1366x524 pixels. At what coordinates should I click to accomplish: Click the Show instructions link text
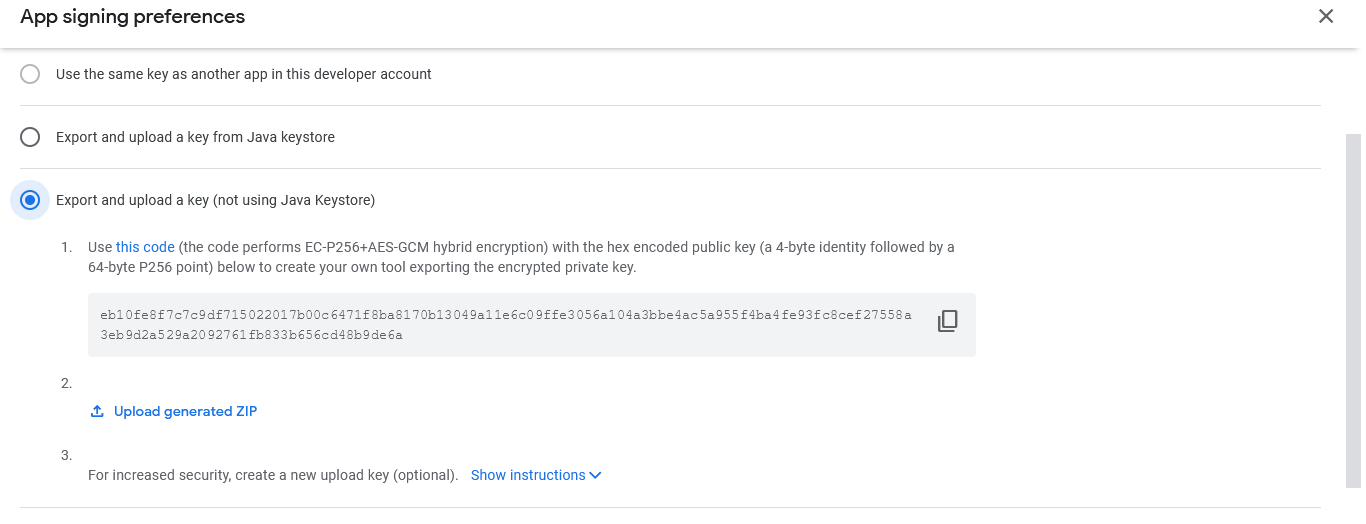tap(528, 475)
